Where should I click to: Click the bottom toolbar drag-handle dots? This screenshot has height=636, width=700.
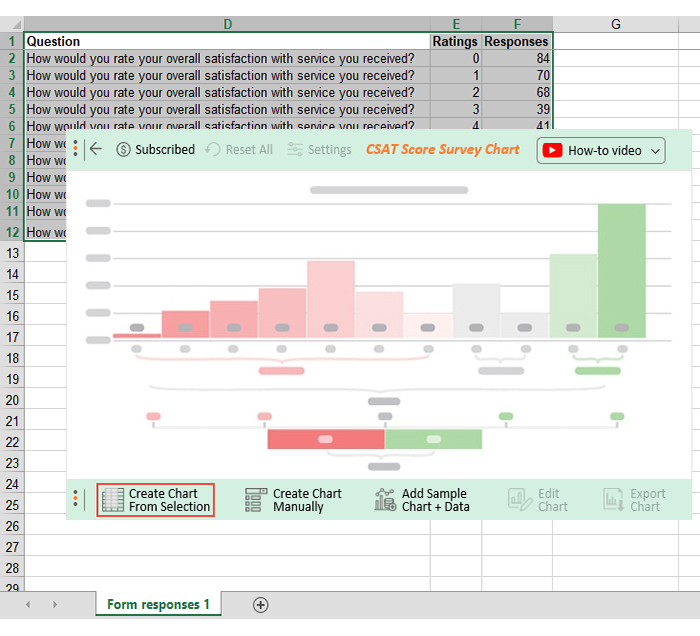pyautogui.click(x=75, y=498)
